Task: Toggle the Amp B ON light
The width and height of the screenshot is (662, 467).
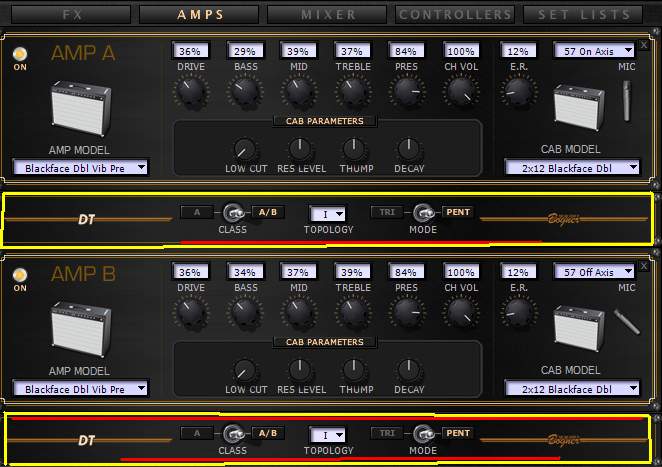Action: (20, 275)
